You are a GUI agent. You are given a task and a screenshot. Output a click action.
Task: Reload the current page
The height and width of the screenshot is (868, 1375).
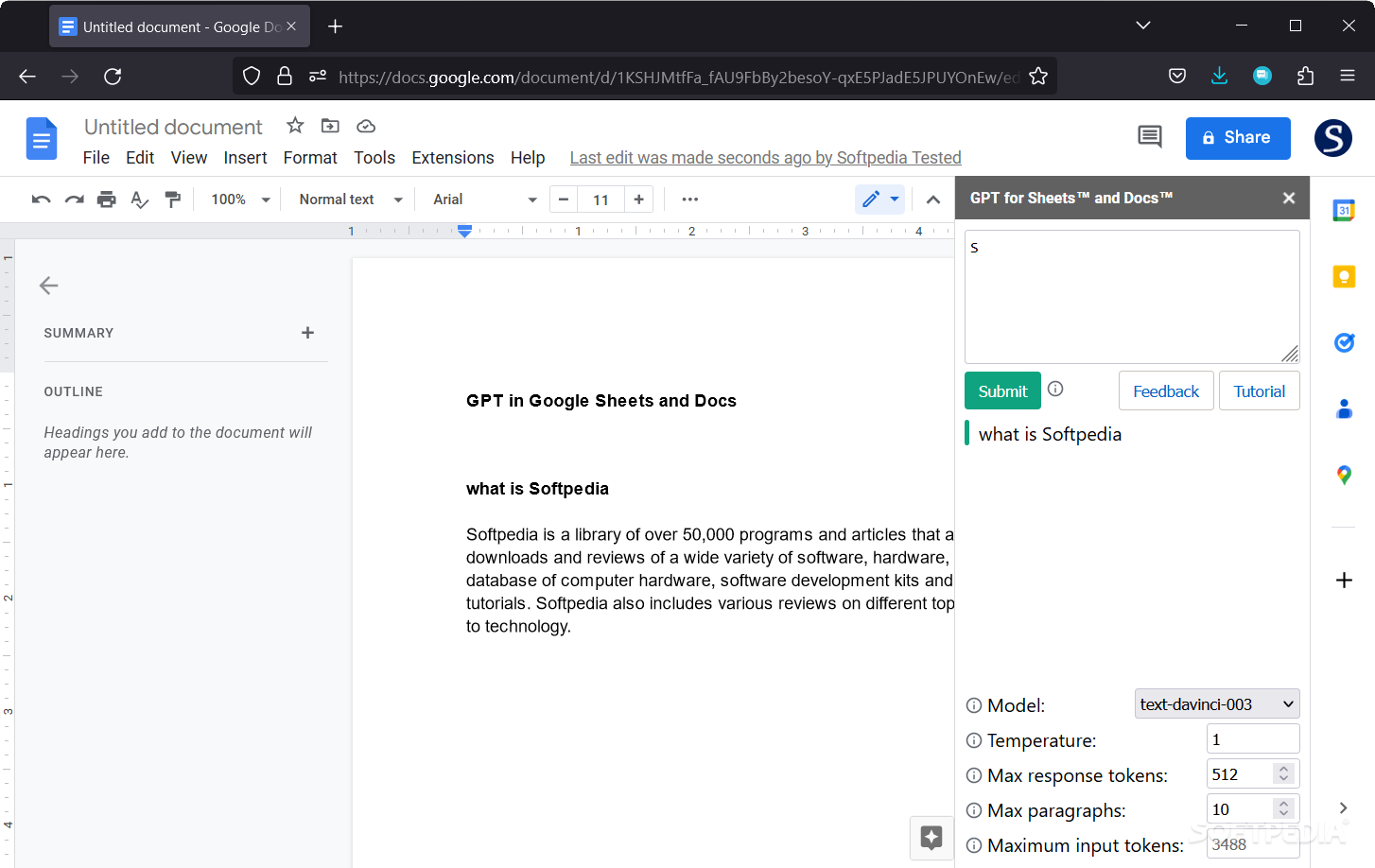[x=113, y=77]
